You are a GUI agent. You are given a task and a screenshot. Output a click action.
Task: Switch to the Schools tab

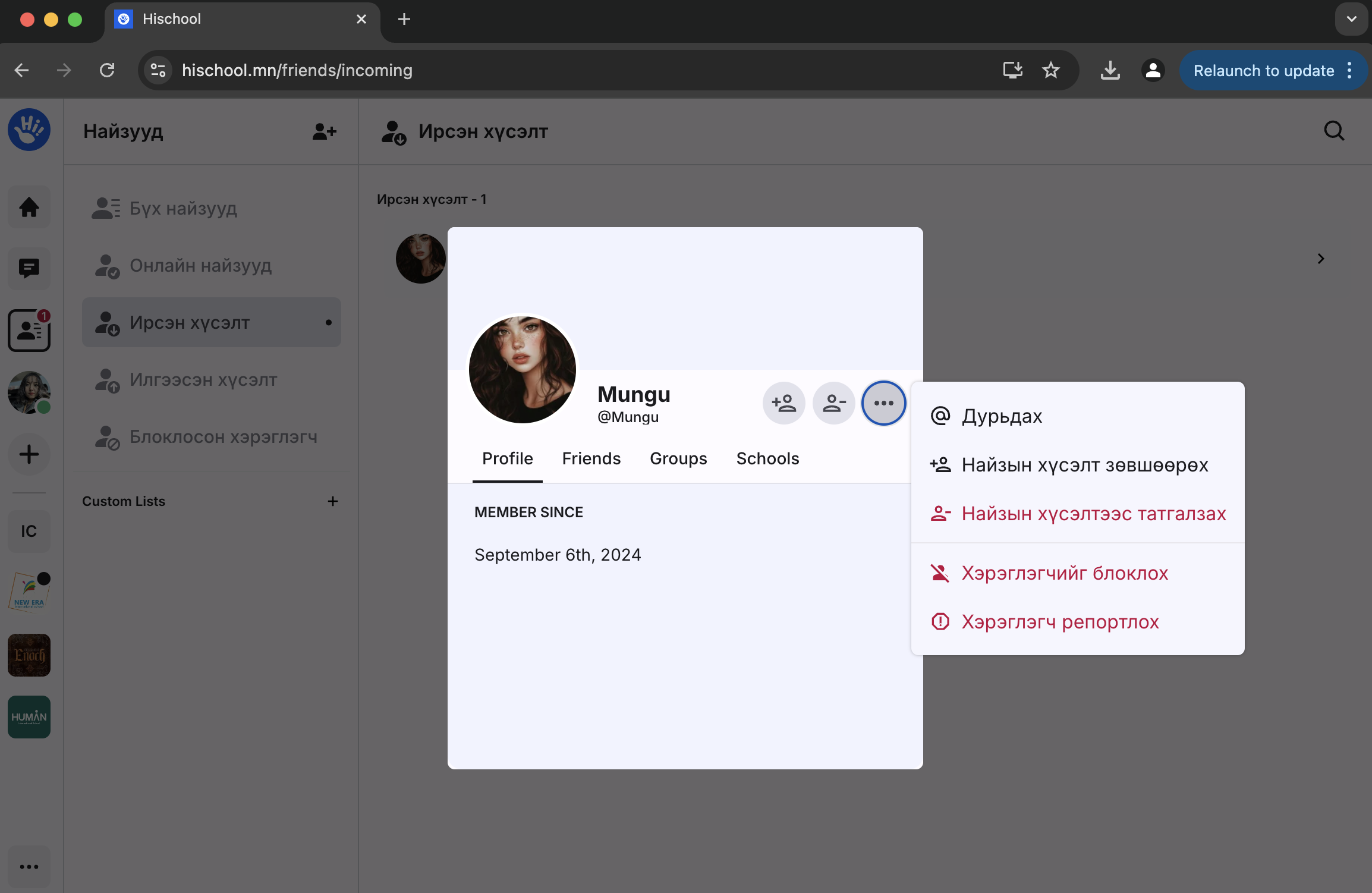tap(767, 458)
